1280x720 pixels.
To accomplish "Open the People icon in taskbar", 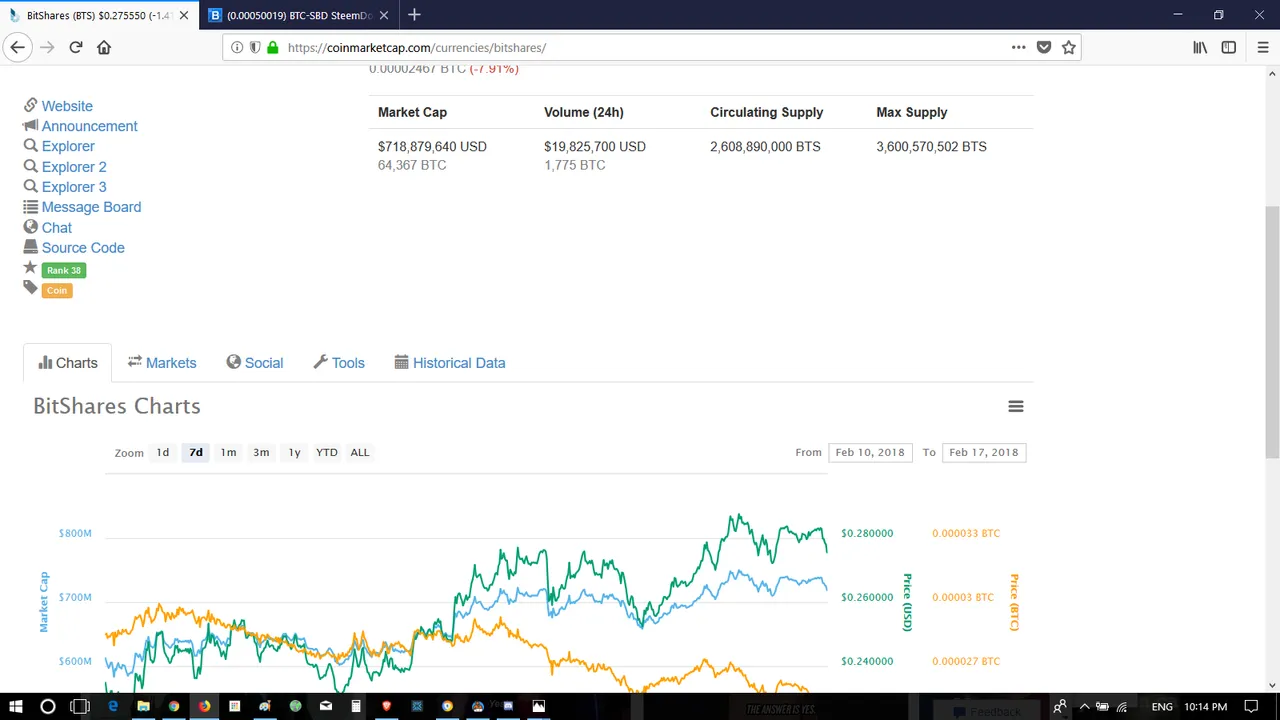I will click(1059, 707).
